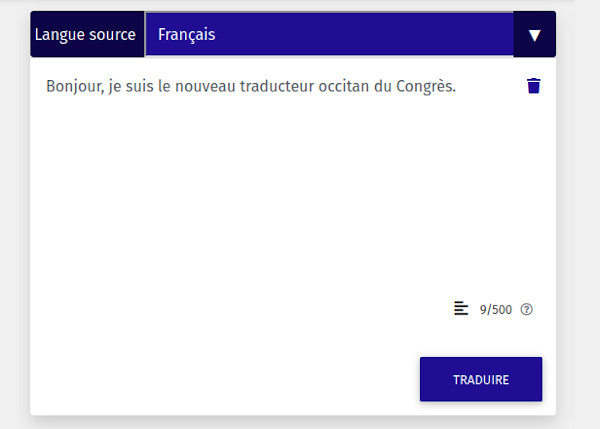Viewport: 600px width, 429px height.
Task: Expand the source language dropdown arrow
Action: [534, 35]
